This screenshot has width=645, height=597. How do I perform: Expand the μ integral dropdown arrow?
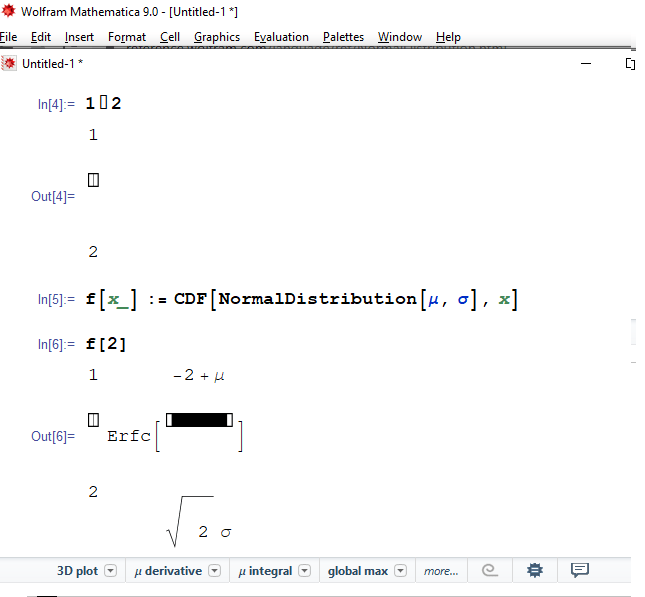coord(304,571)
